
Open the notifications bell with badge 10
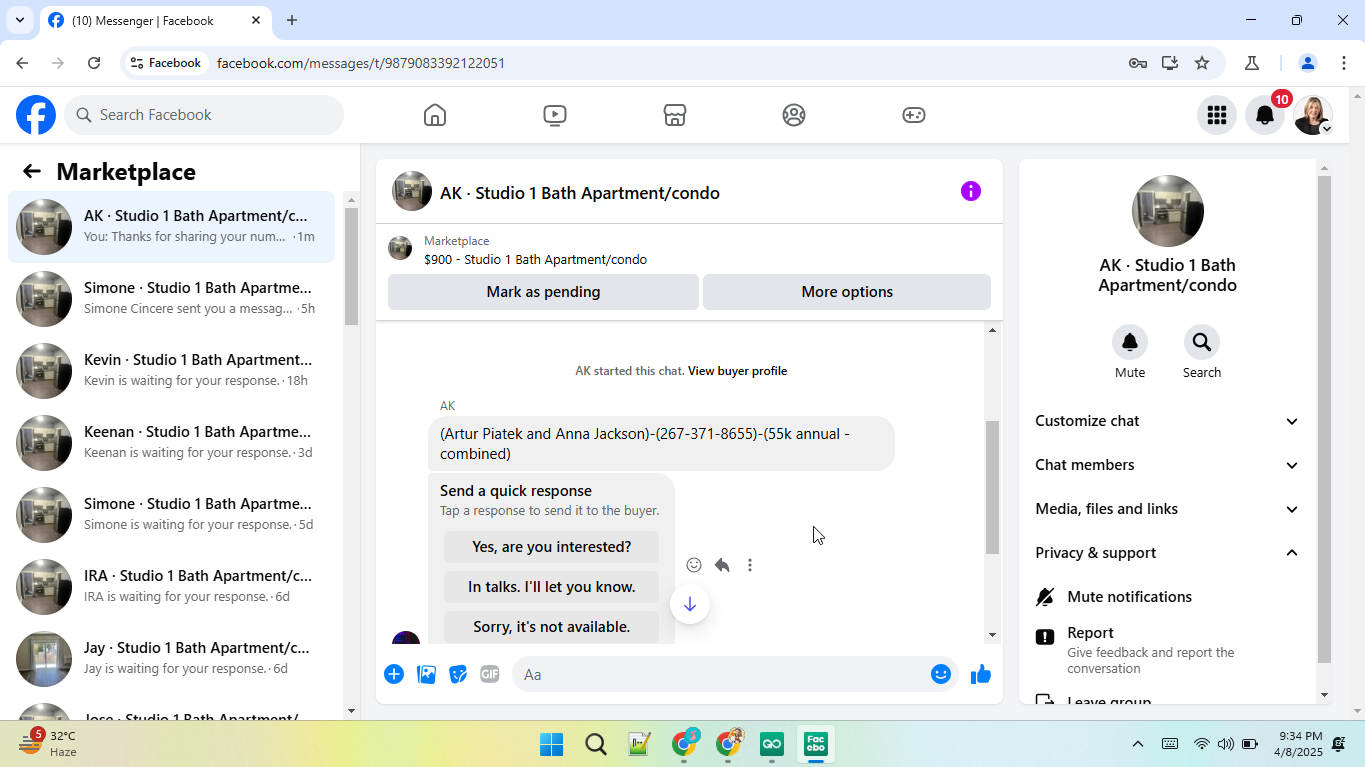coord(1265,115)
